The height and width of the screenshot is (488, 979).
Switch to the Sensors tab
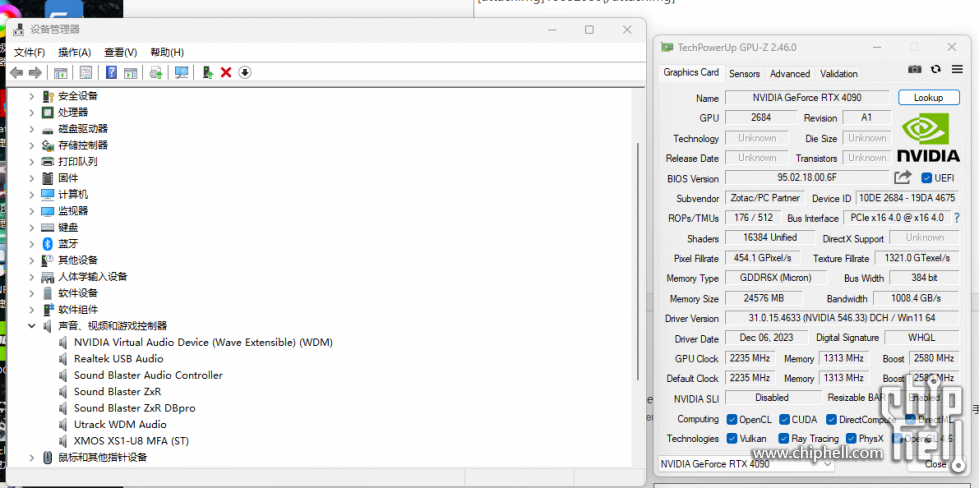click(x=744, y=74)
